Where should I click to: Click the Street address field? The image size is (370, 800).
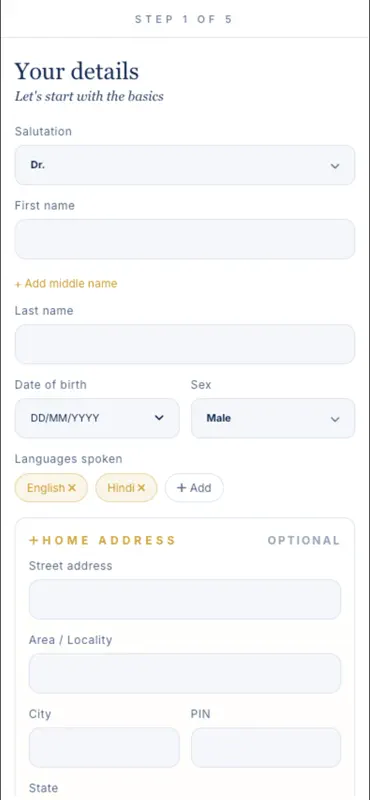point(185,599)
